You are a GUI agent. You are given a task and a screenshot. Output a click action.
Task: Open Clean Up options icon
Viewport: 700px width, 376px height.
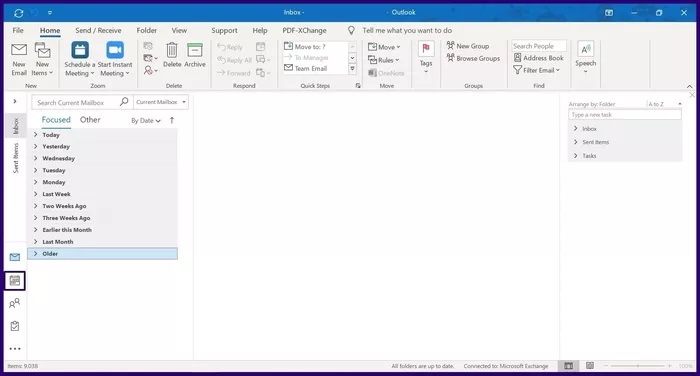(x=150, y=58)
